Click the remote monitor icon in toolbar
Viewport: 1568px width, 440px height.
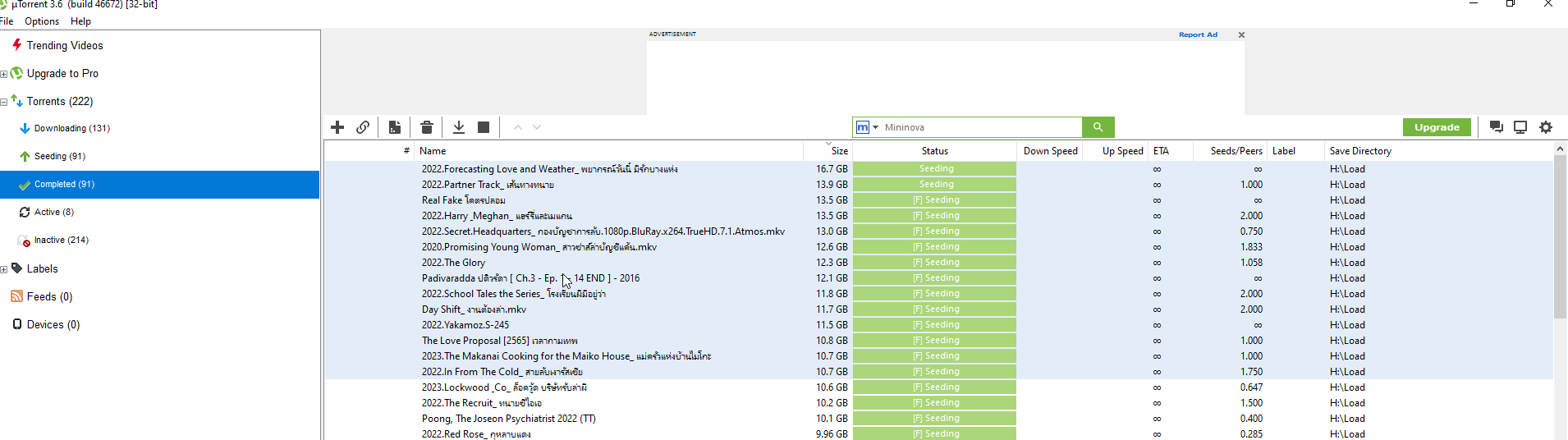pos(1520,127)
